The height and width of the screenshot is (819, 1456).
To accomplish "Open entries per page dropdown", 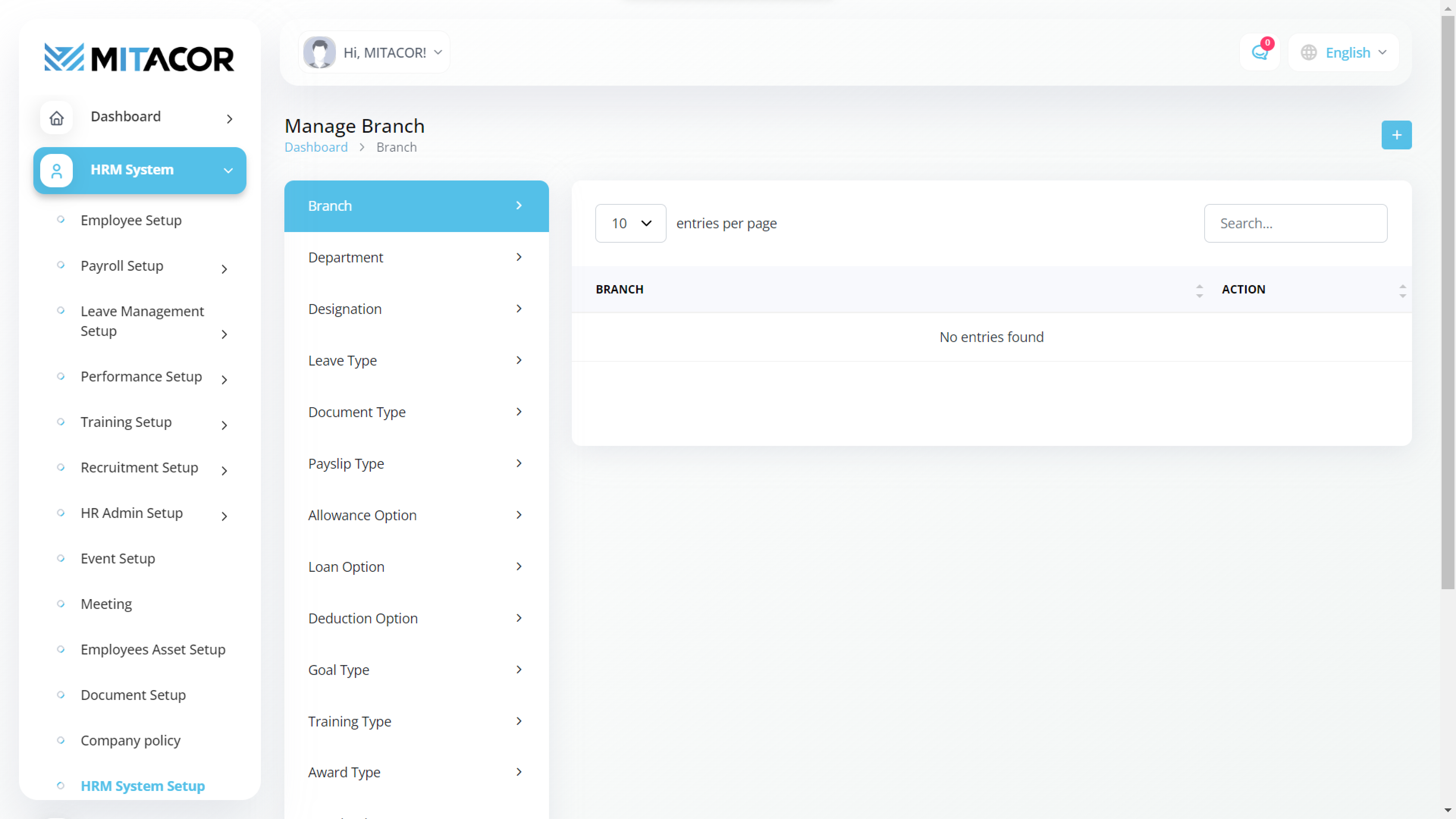I will click(x=630, y=223).
